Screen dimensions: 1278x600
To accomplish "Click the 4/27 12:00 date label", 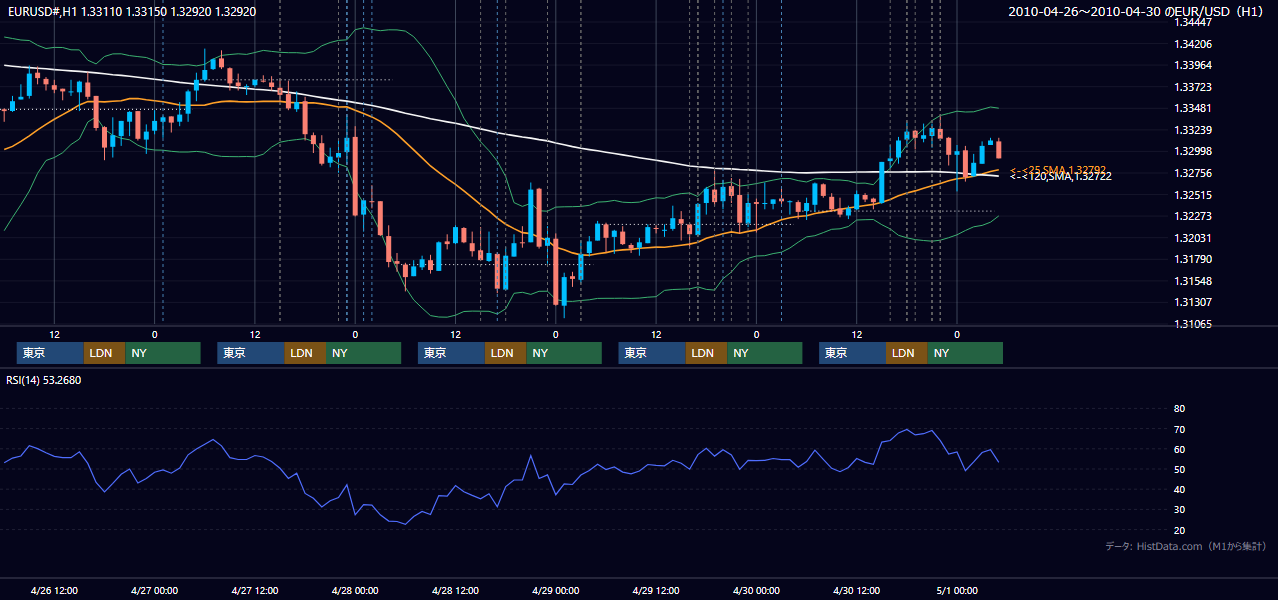I will point(255,590).
